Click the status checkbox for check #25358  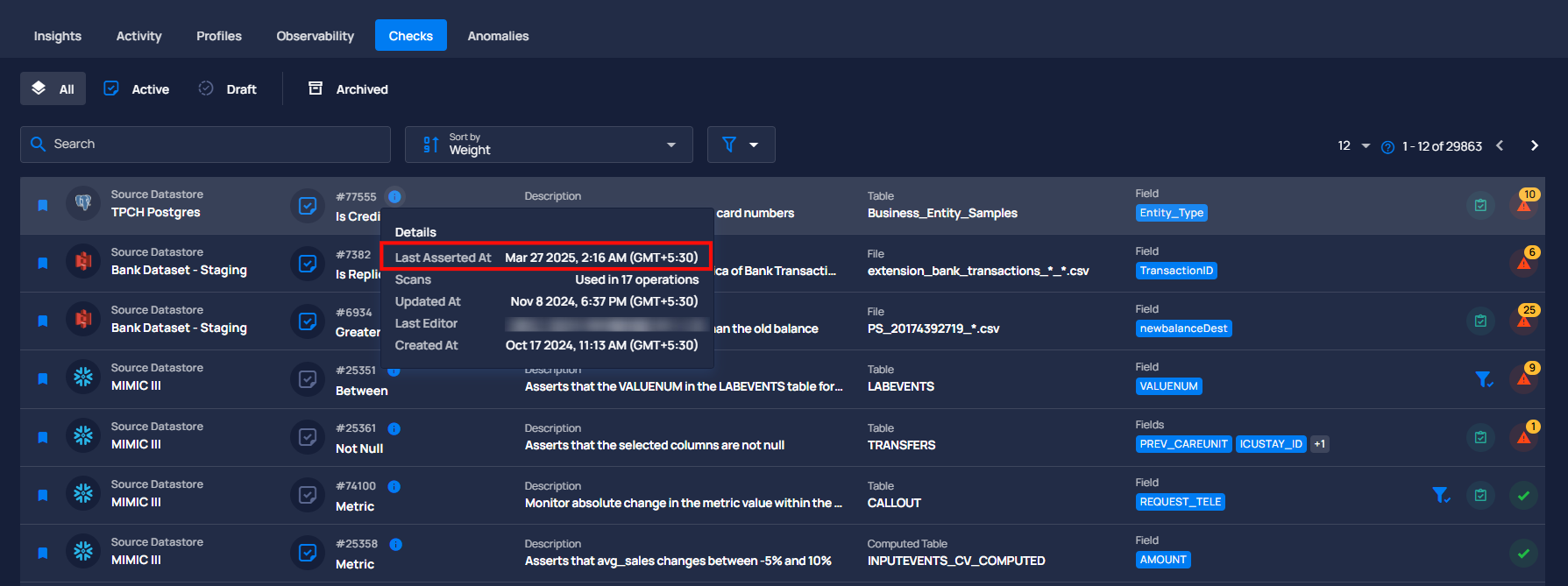pyautogui.click(x=308, y=553)
